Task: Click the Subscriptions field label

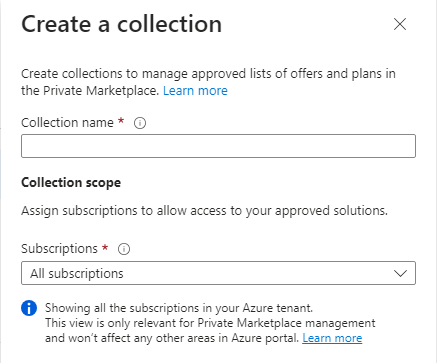Action: click(59, 249)
